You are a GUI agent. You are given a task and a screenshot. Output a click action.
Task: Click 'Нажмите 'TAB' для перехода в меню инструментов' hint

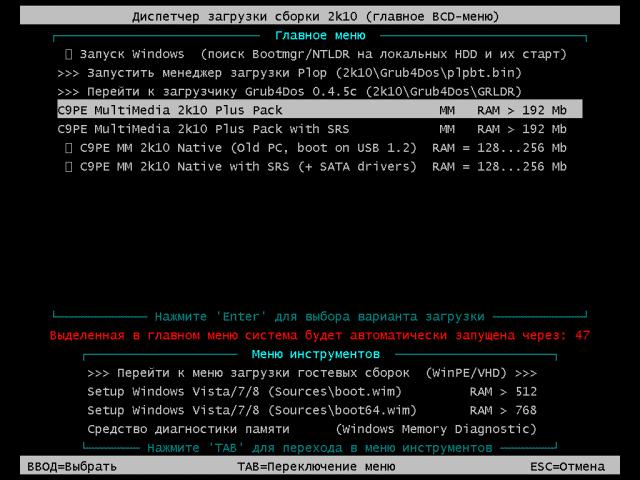320,448
